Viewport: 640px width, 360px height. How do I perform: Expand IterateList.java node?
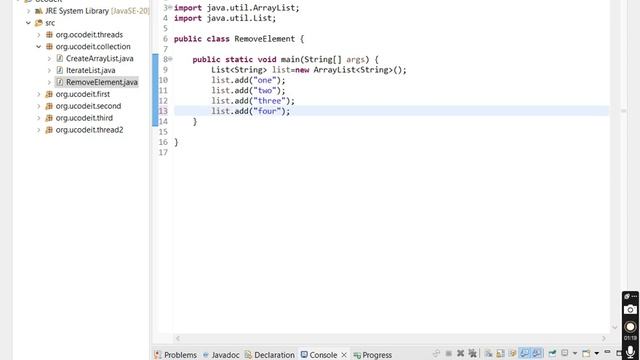point(49,70)
